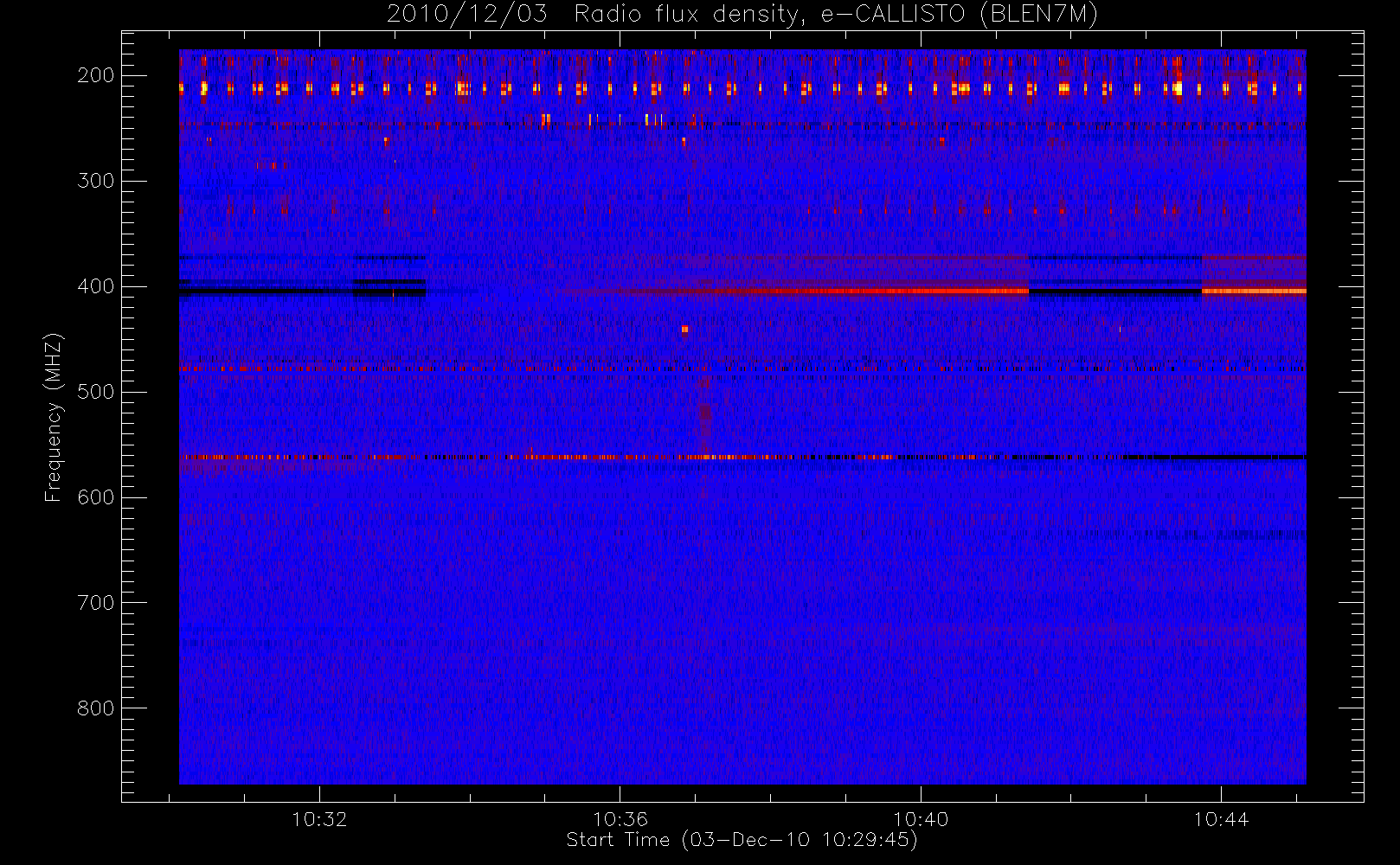Viewport: 1400px width, 865px height.
Task: Click the 'Frequency (MHz)' axis label
Action: [x=54, y=417]
